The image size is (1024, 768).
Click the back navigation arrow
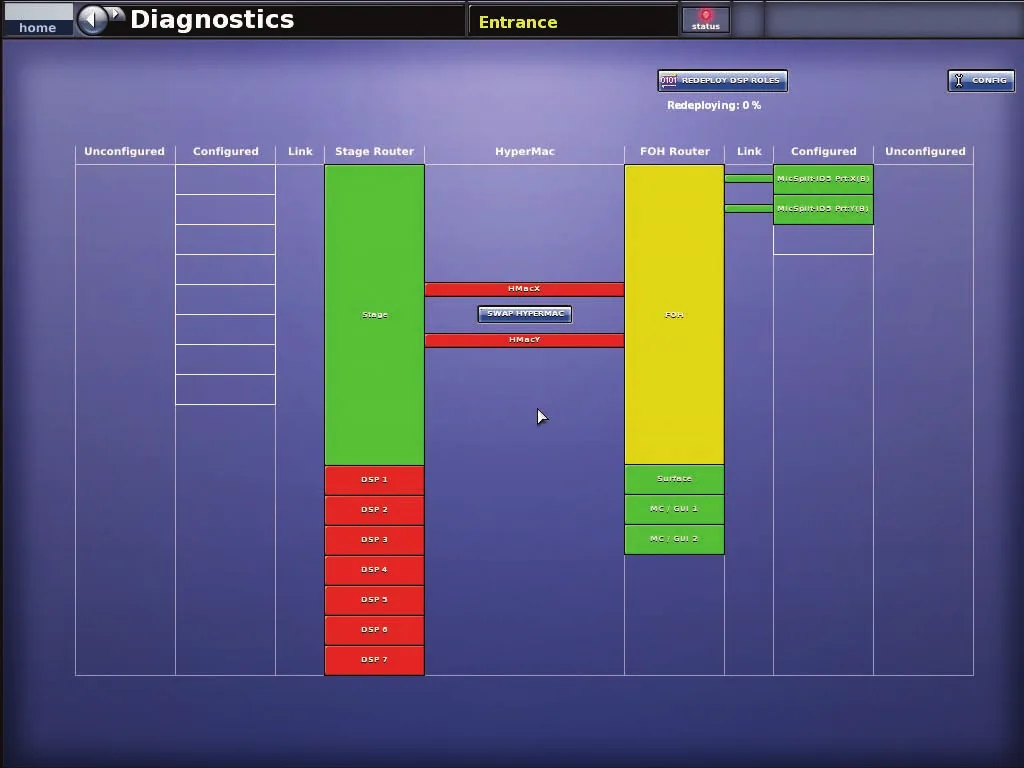(x=92, y=20)
